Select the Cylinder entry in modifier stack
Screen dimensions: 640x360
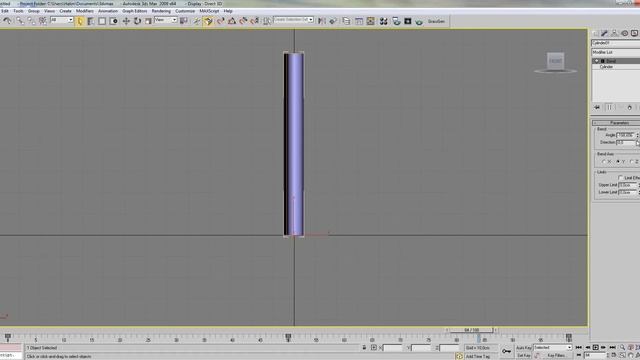[x=606, y=67]
